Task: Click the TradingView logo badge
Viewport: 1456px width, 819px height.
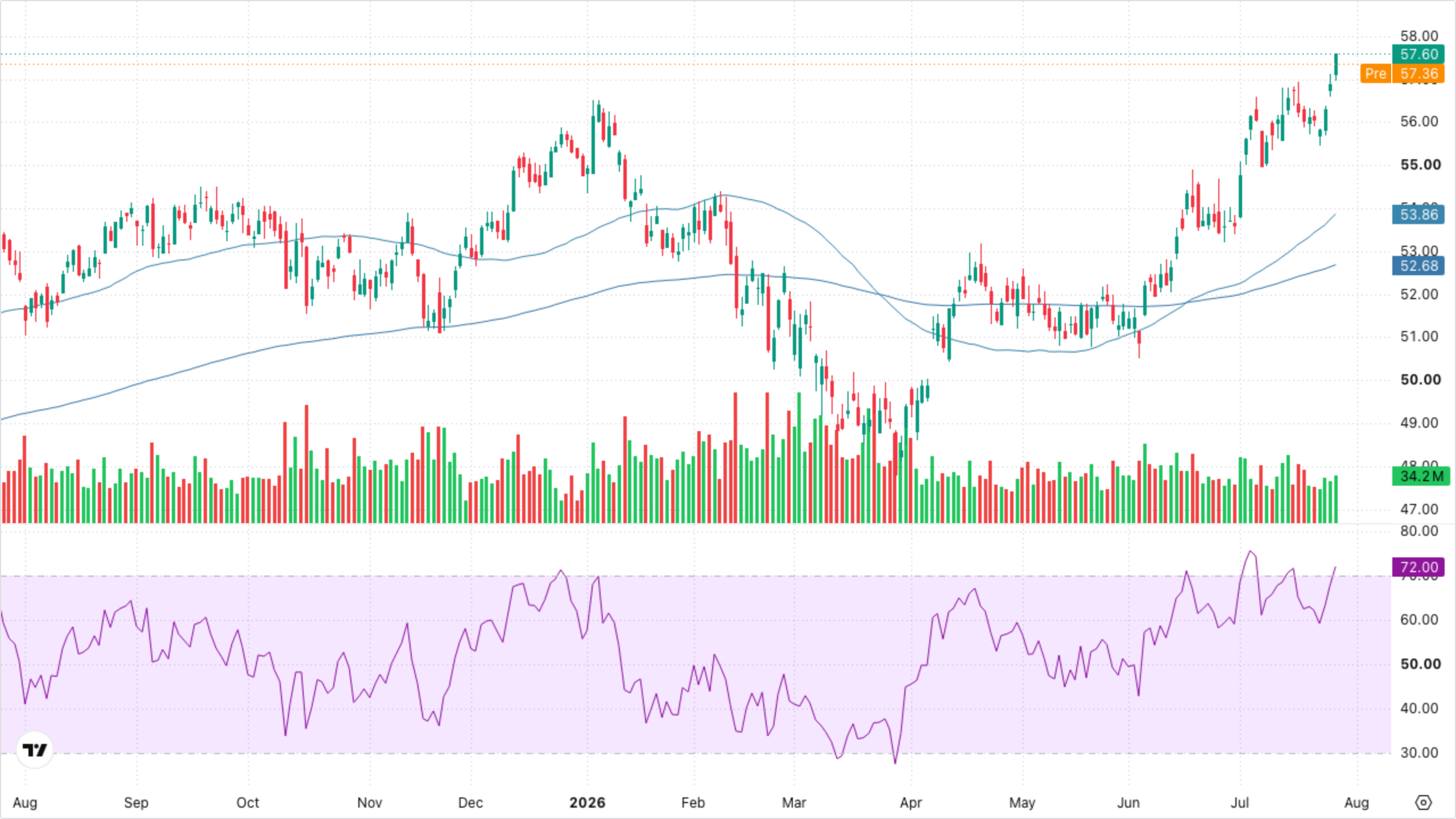Action: point(35,750)
